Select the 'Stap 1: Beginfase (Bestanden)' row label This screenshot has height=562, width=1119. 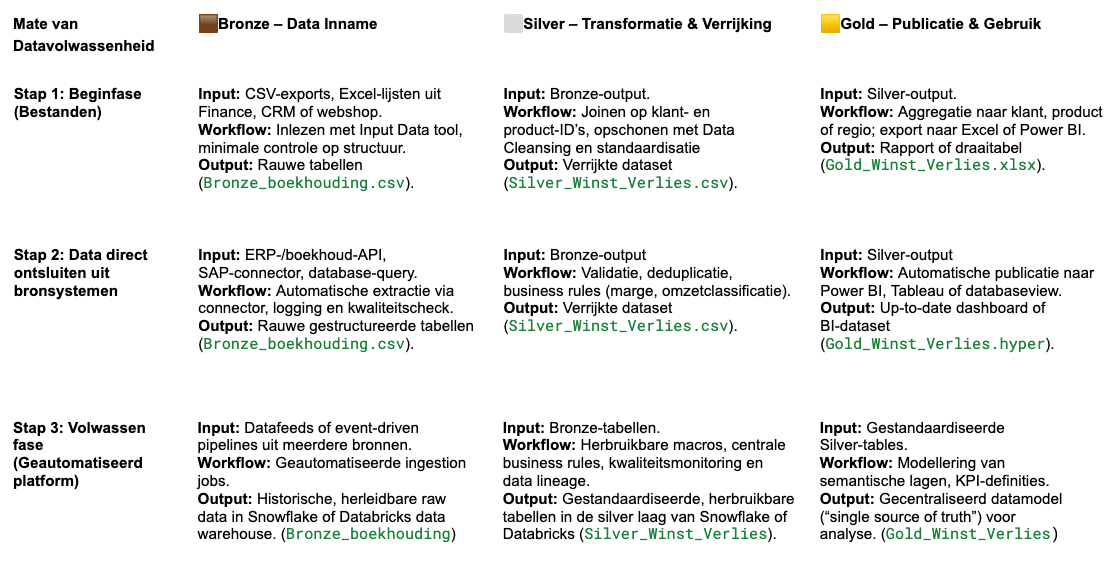(78, 103)
